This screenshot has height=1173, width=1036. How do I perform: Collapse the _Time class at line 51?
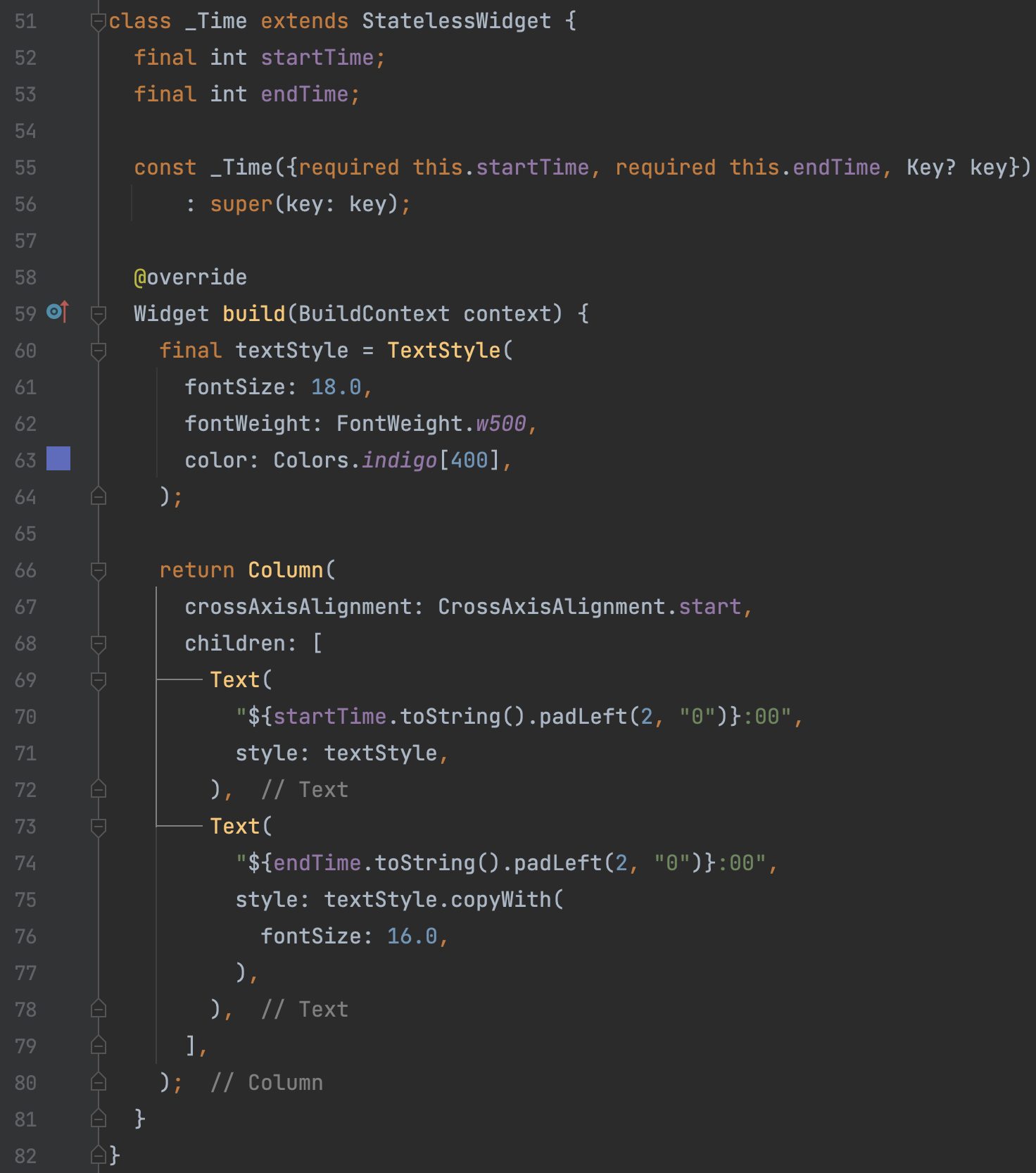click(x=99, y=22)
